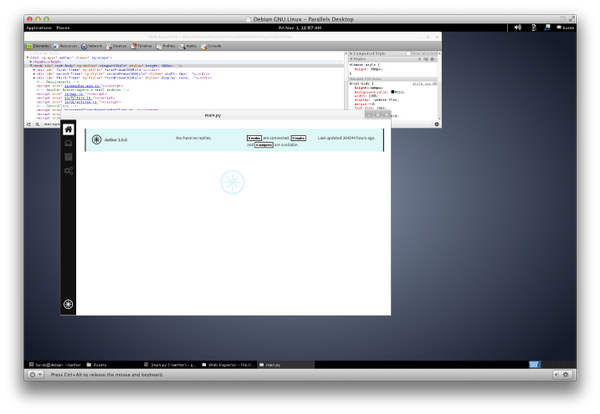Open the Applications menu in the Debian panel
600x414 pixels.
[x=39, y=28]
